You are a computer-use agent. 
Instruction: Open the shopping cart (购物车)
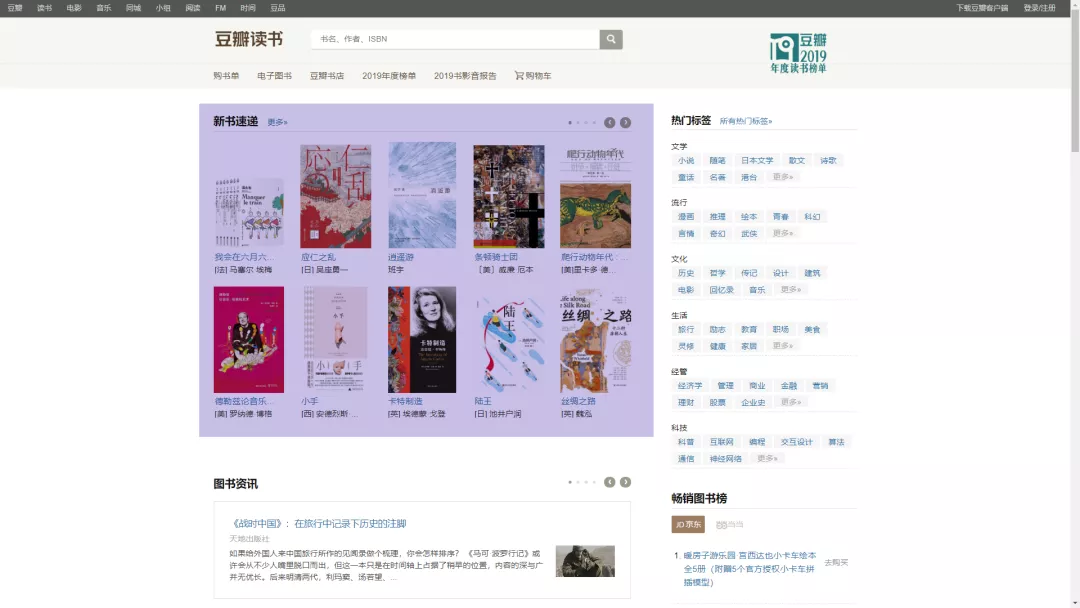(533, 76)
